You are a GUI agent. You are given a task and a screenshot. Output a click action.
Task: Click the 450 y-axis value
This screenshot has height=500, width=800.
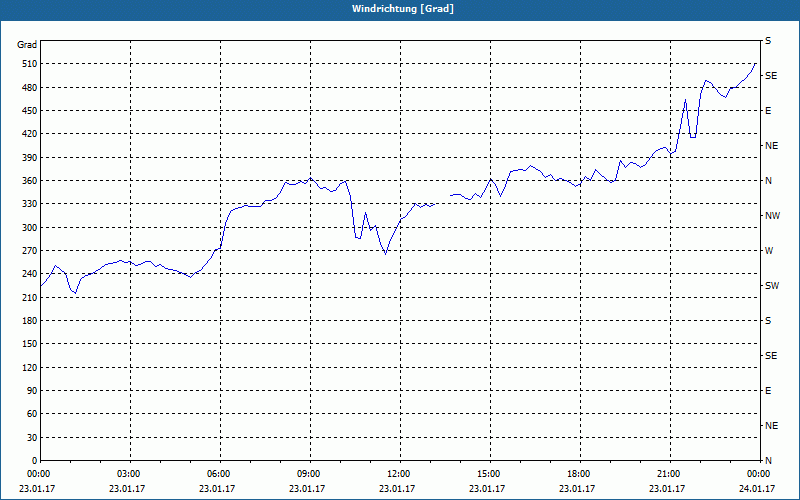point(30,111)
